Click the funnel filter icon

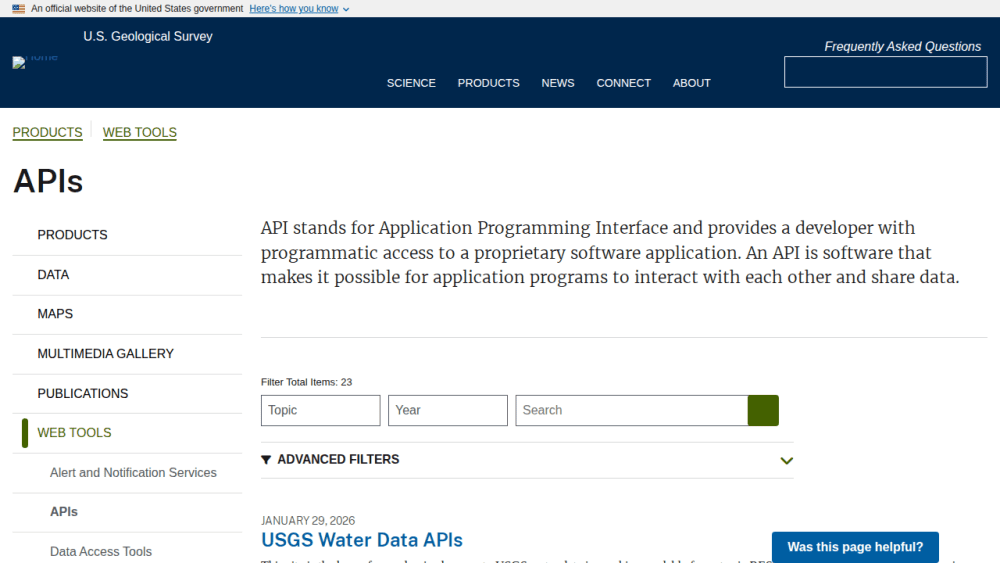click(266, 460)
